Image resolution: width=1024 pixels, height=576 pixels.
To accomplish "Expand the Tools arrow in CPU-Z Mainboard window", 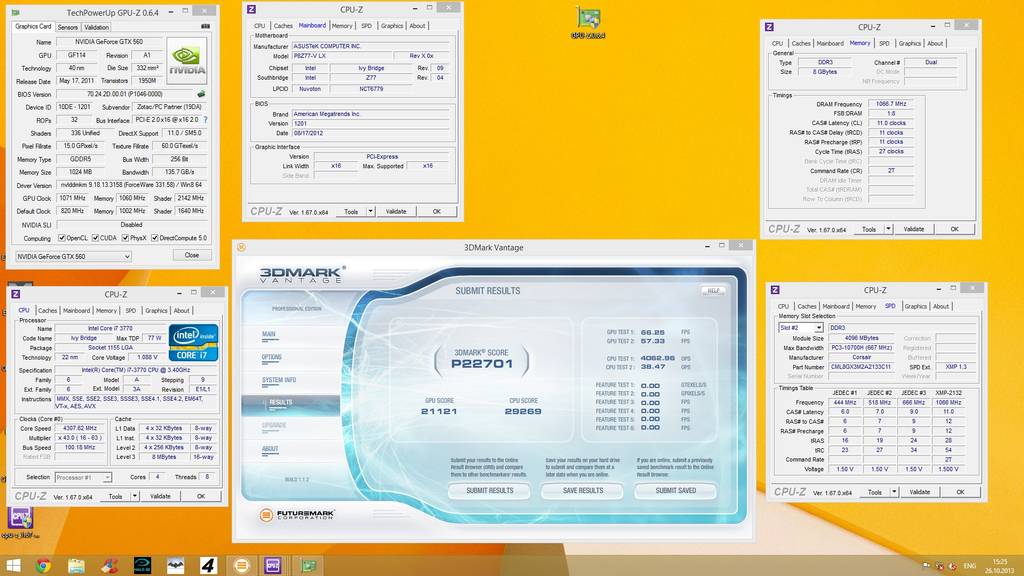I will point(370,212).
